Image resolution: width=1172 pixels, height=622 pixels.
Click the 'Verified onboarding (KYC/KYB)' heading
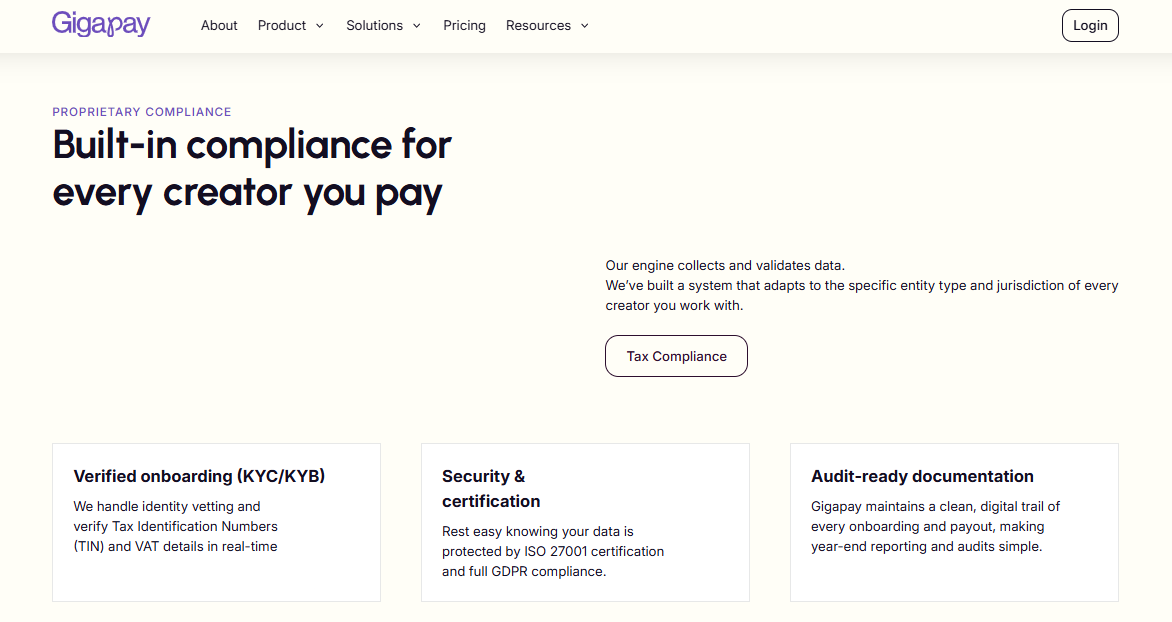pyautogui.click(x=200, y=476)
